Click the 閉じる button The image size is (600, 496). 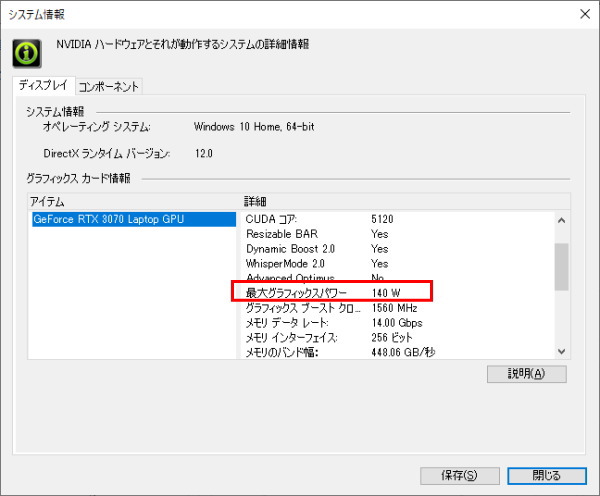[547, 475]
